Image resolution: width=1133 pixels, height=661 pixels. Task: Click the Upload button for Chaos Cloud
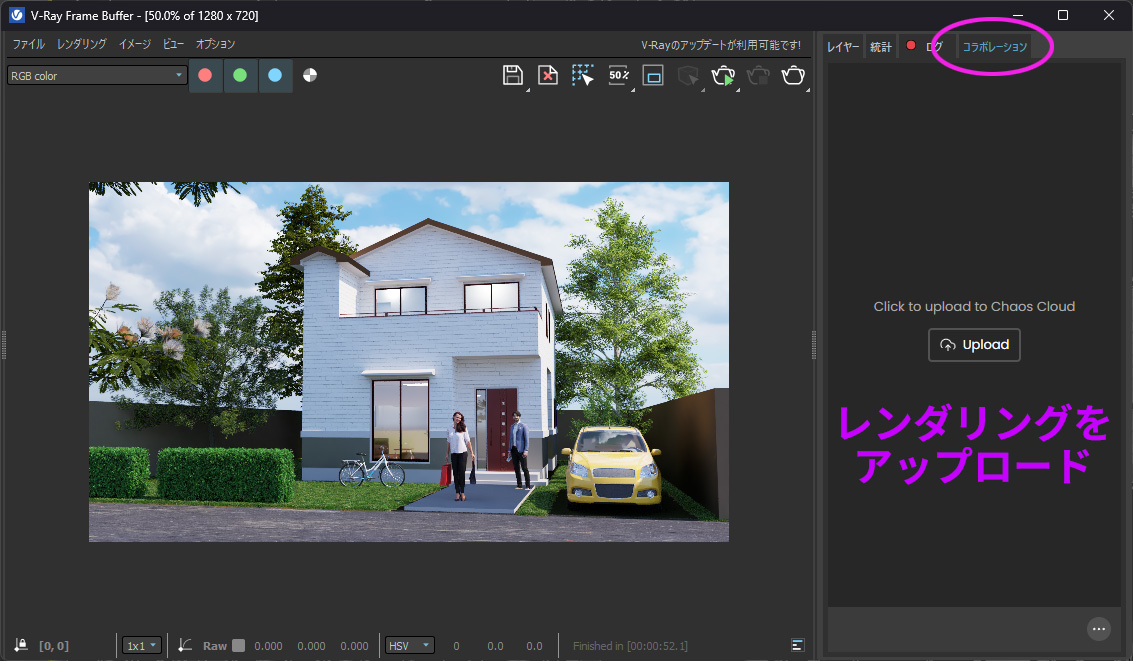point(974,344)
